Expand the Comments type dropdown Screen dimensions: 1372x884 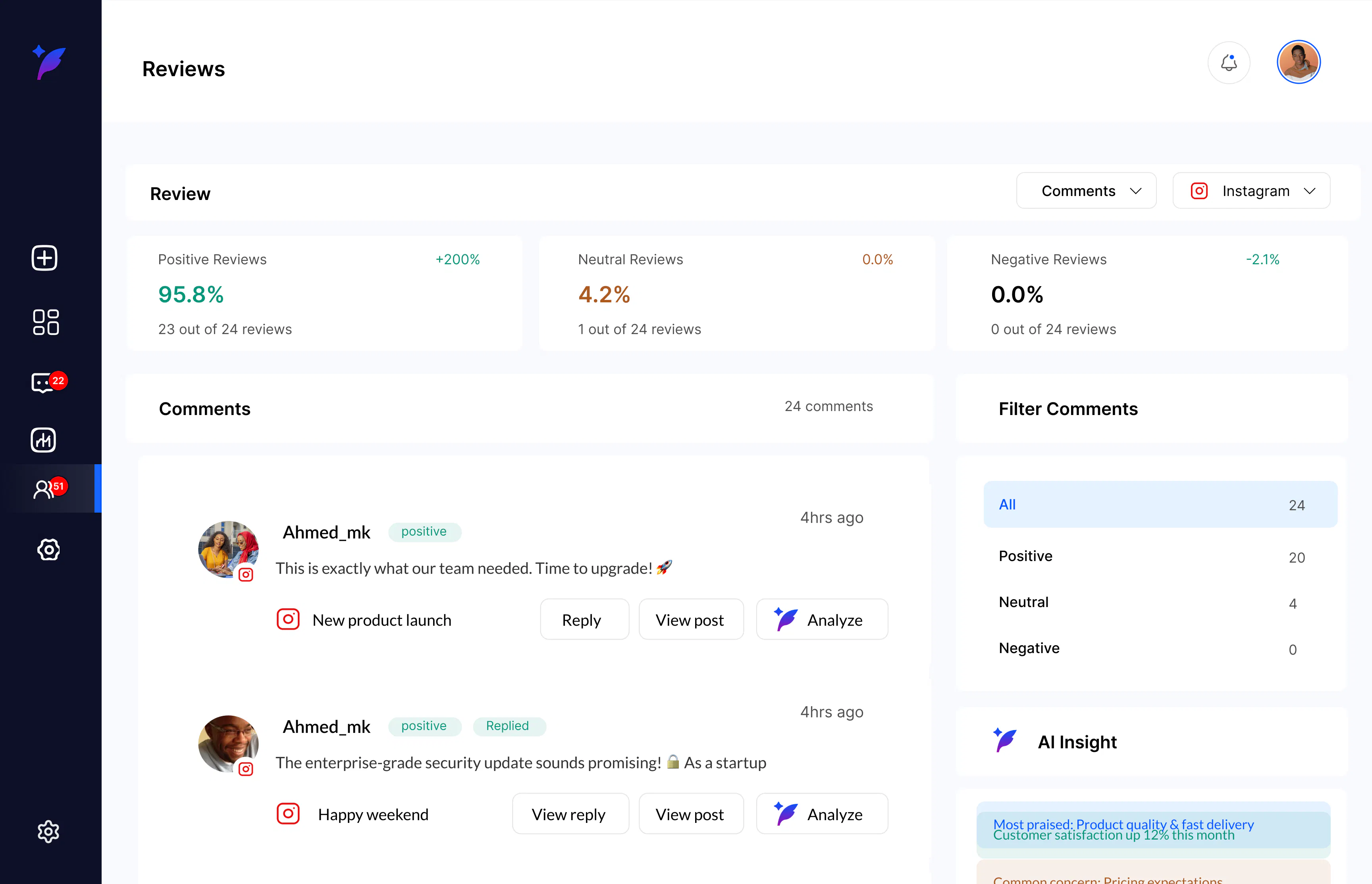[x=1086, y=190]
